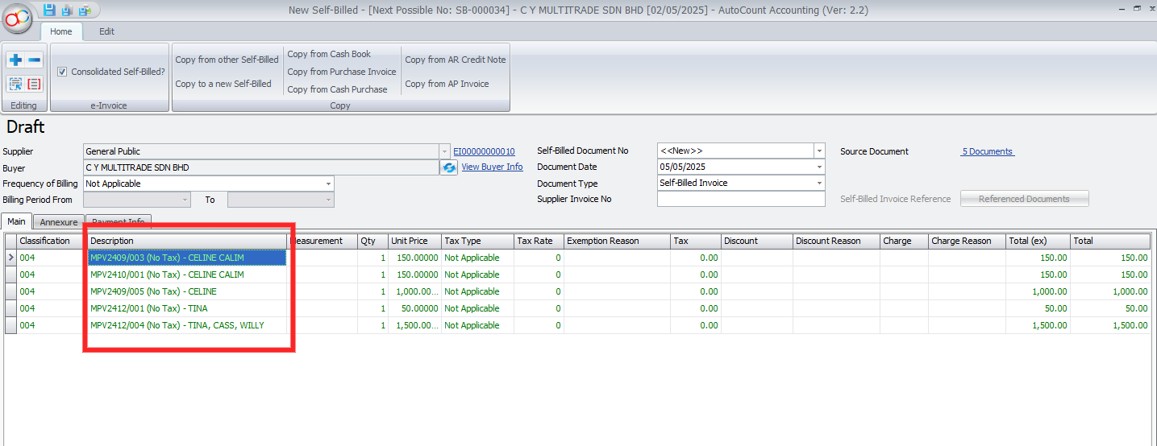
Task: Switch to the Edit ribbon tab
Action: 106,31
